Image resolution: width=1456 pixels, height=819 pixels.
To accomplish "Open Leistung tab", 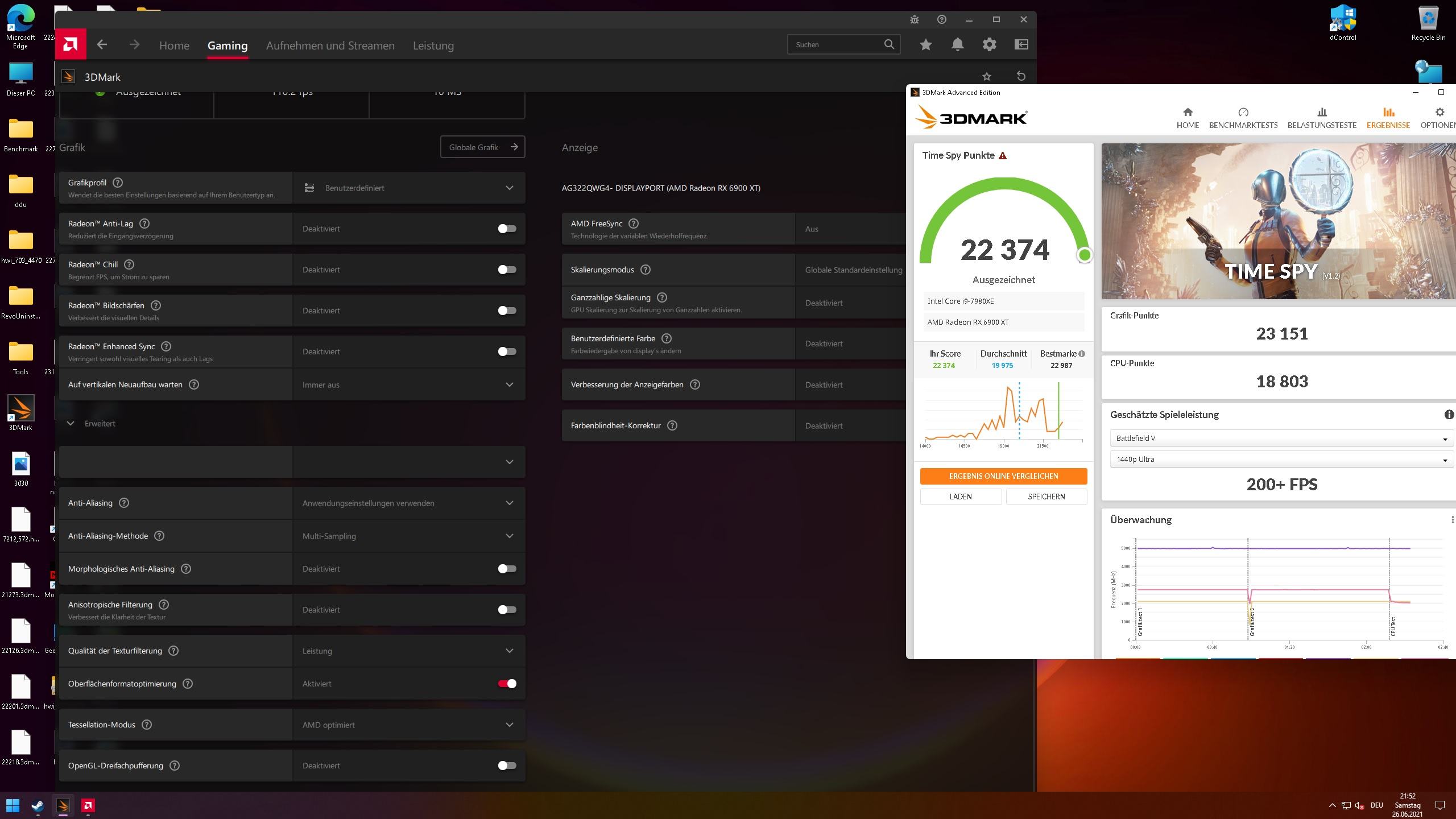I will 433,45.
